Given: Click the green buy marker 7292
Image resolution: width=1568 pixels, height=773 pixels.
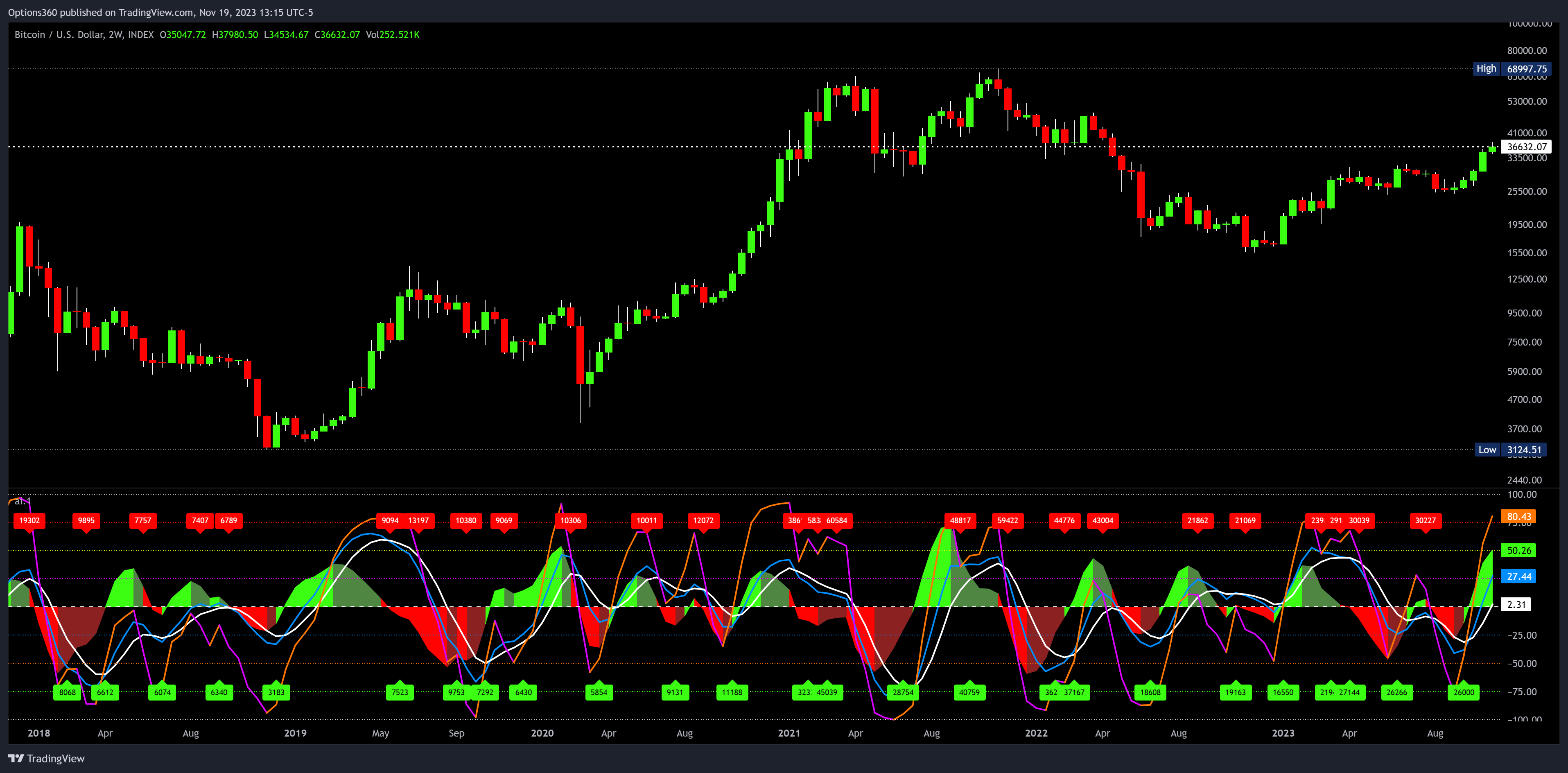Looking at the screenshot, I should [485, 692].
